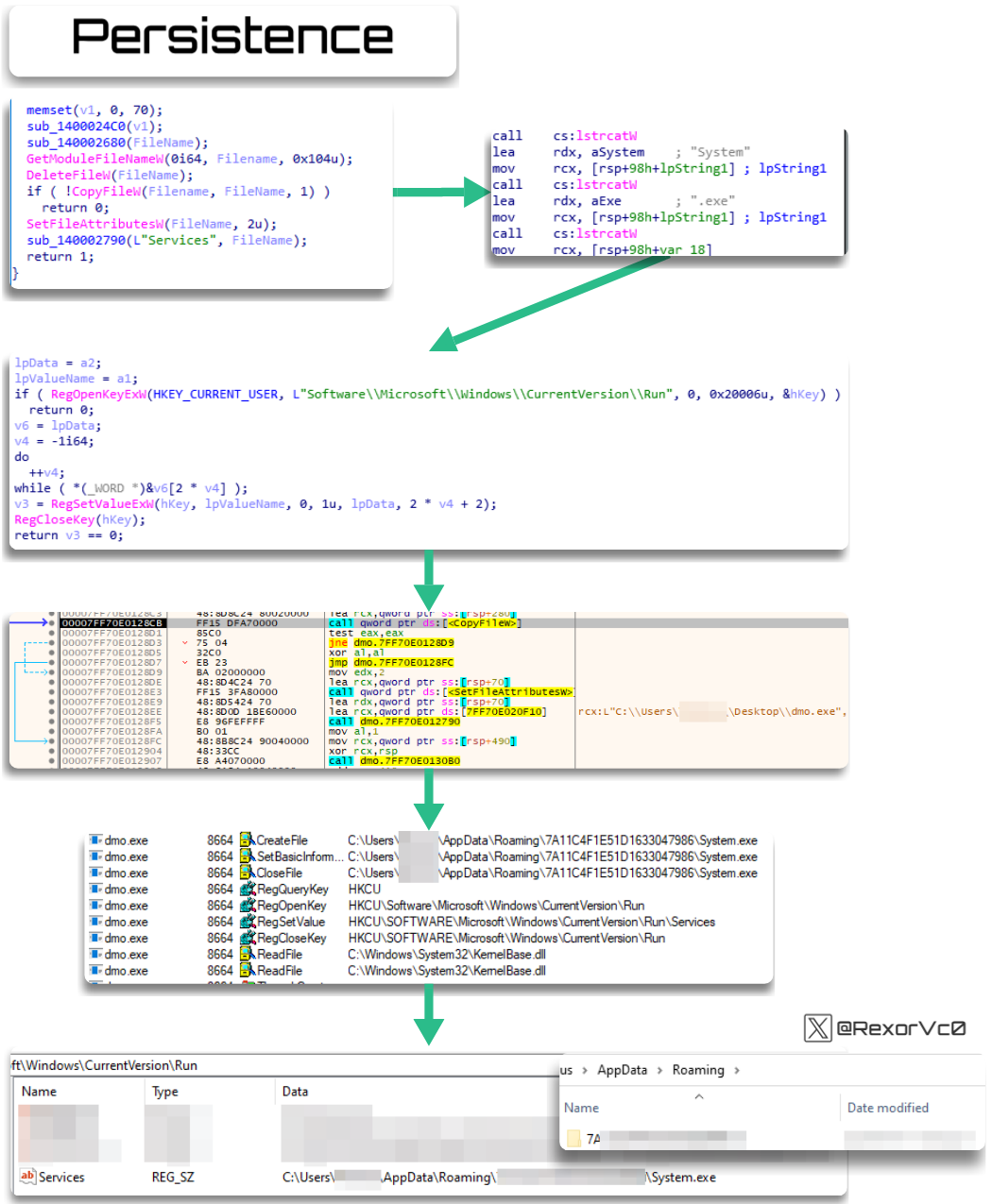This screenshot has width=992, height=1204.
Task: Open the 7A folder icon in Roaming
Action: pyautogui.click(x=573, y=1138)
